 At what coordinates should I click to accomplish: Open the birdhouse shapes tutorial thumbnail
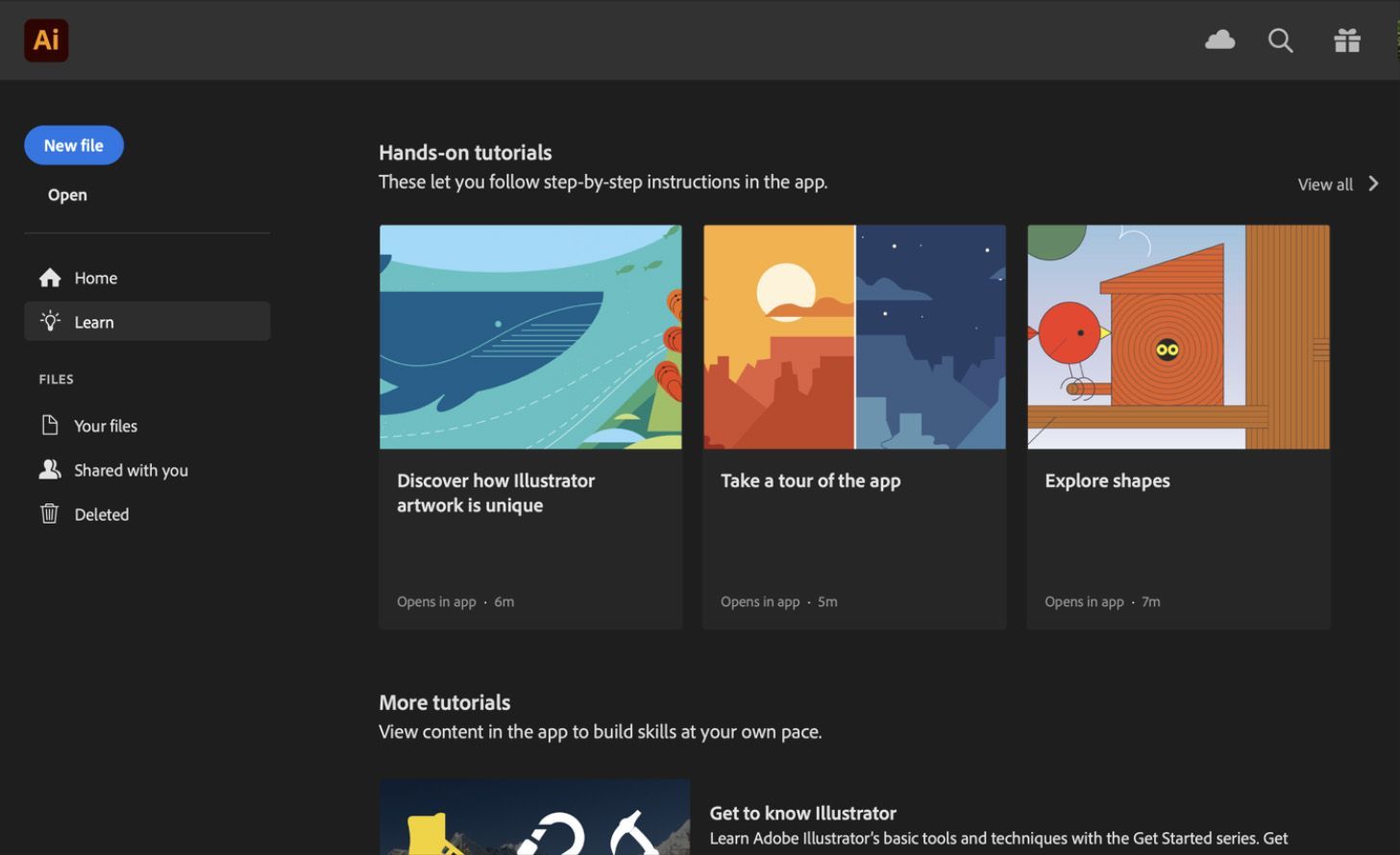click(1178, 337)
